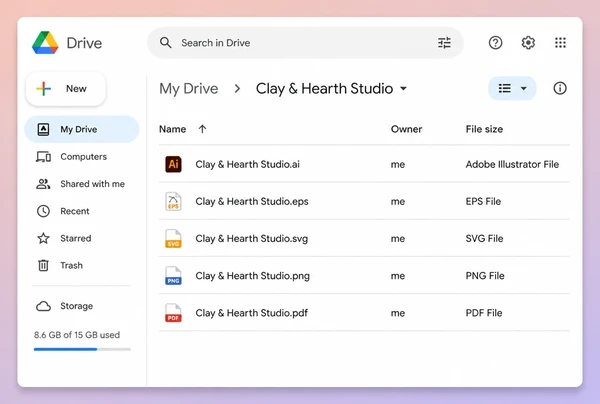The image size is (600, 404).
Task: Click Adobe Illustrator File type text
Action: [512, 165]
